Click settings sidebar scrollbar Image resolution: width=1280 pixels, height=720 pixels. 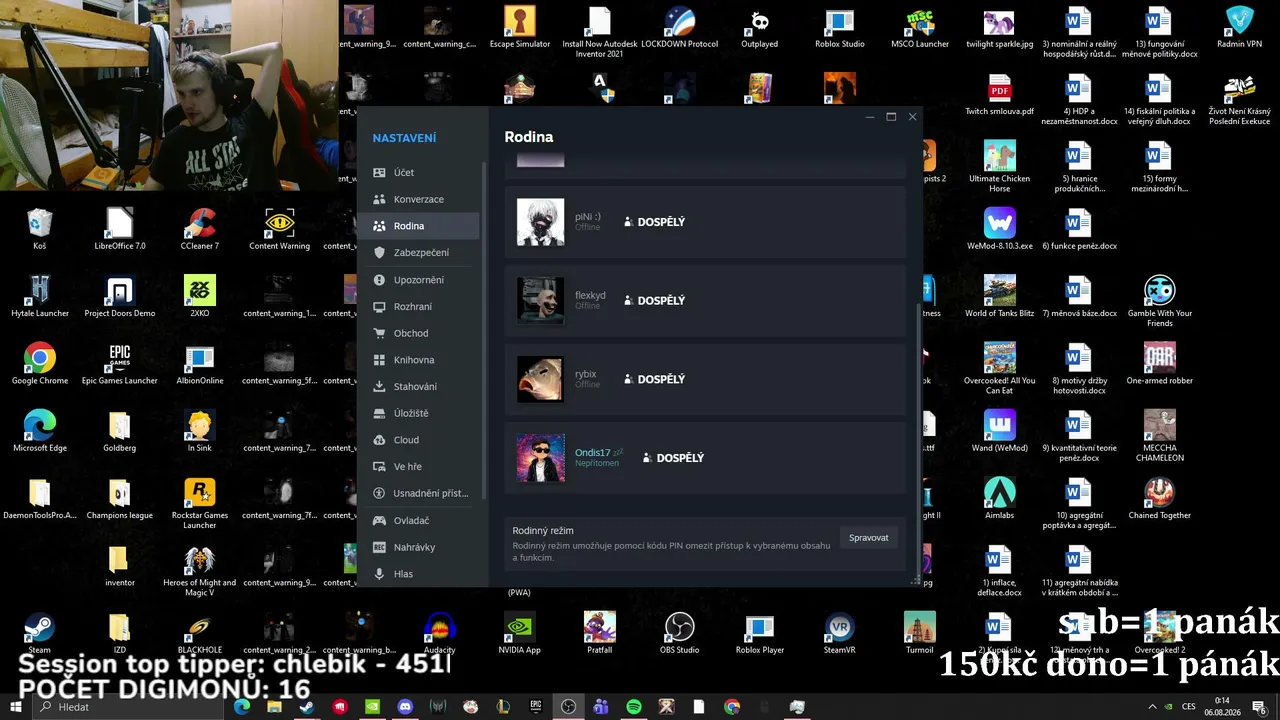(485, 330)
